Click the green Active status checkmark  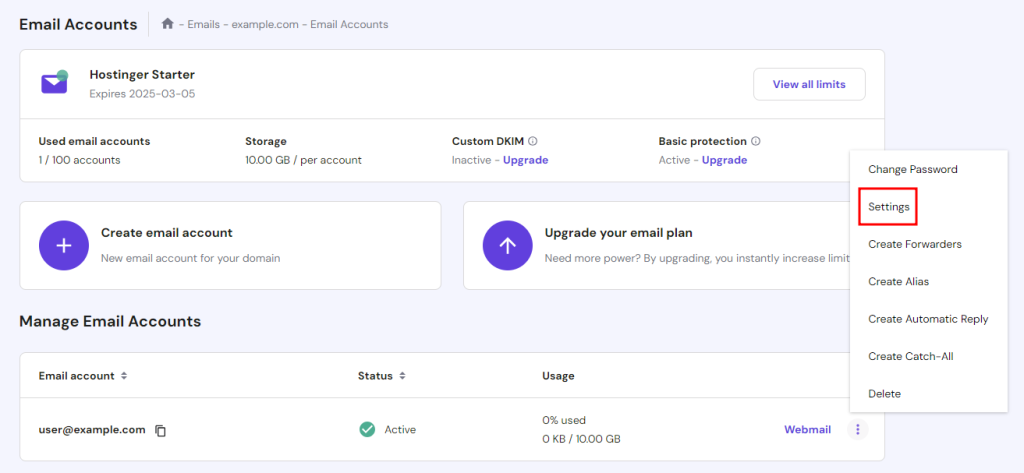[367, 429]
